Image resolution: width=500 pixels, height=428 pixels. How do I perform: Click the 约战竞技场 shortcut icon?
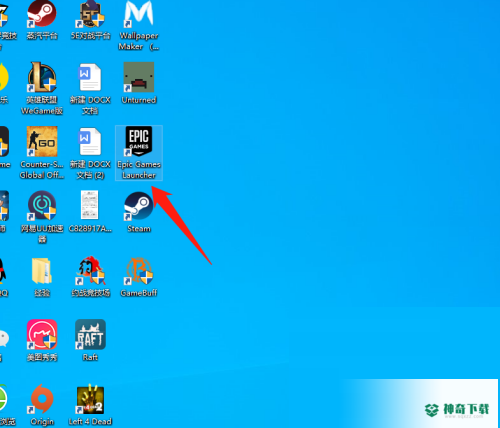pos(90,271)
